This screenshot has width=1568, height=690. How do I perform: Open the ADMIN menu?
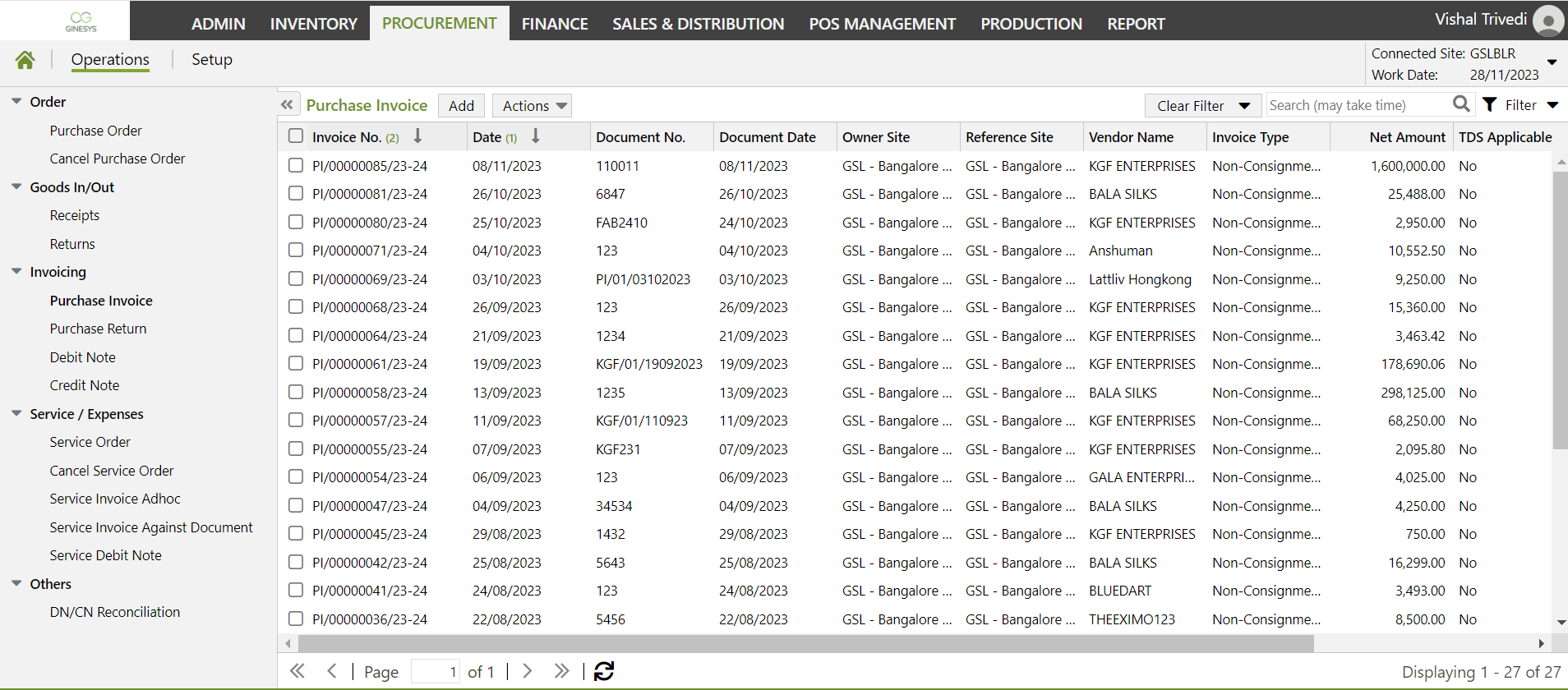click(x=218, y=24)
